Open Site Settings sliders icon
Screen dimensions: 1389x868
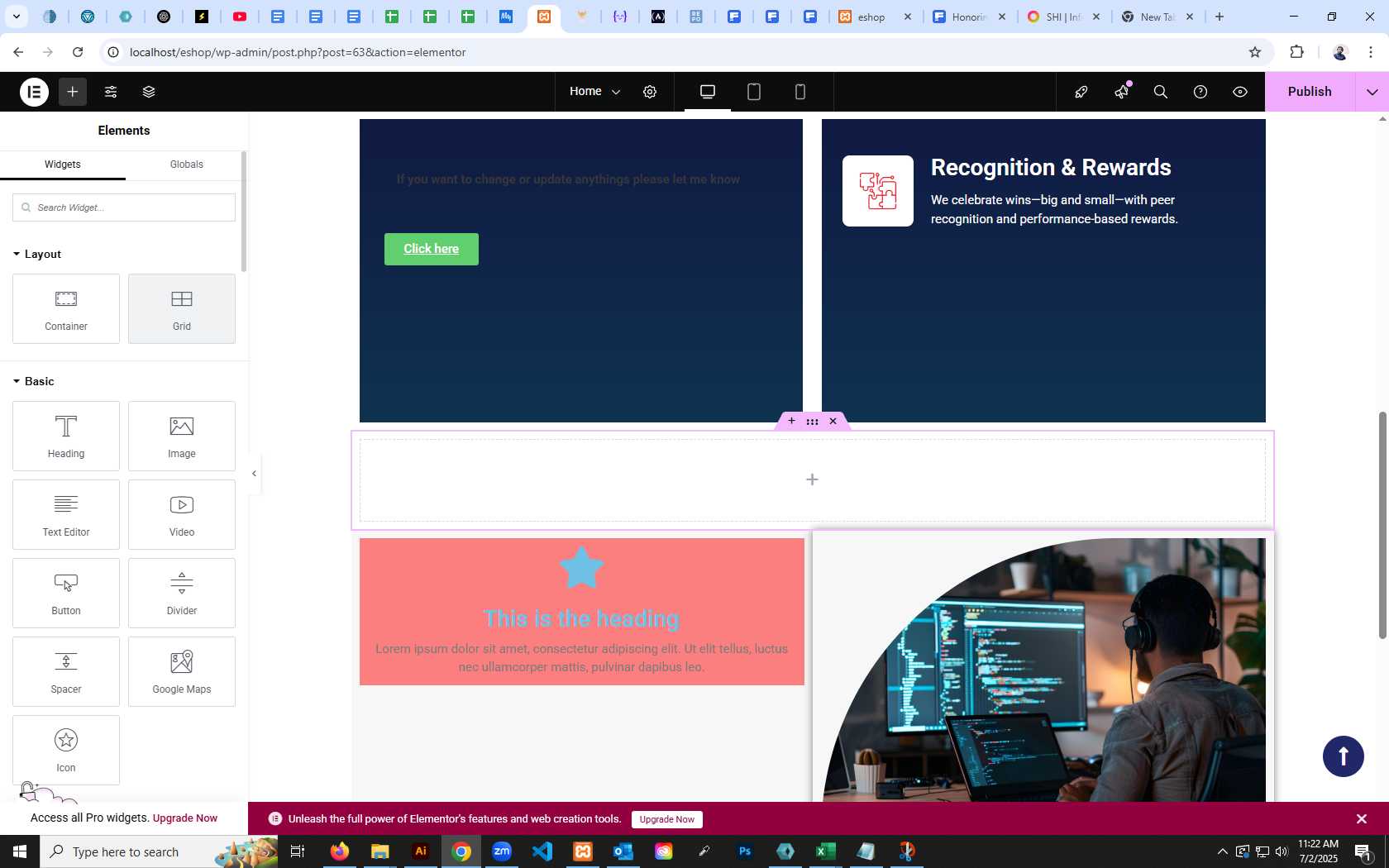pyautogui.click(x=111, y=92)
